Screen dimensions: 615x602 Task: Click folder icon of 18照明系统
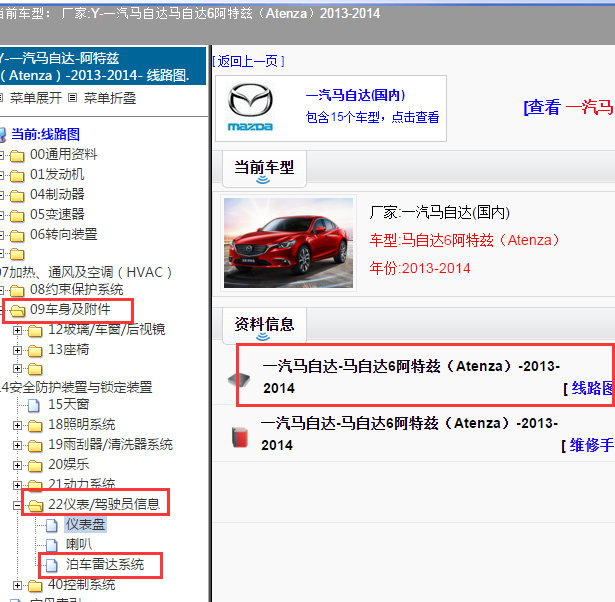[35, 426]
